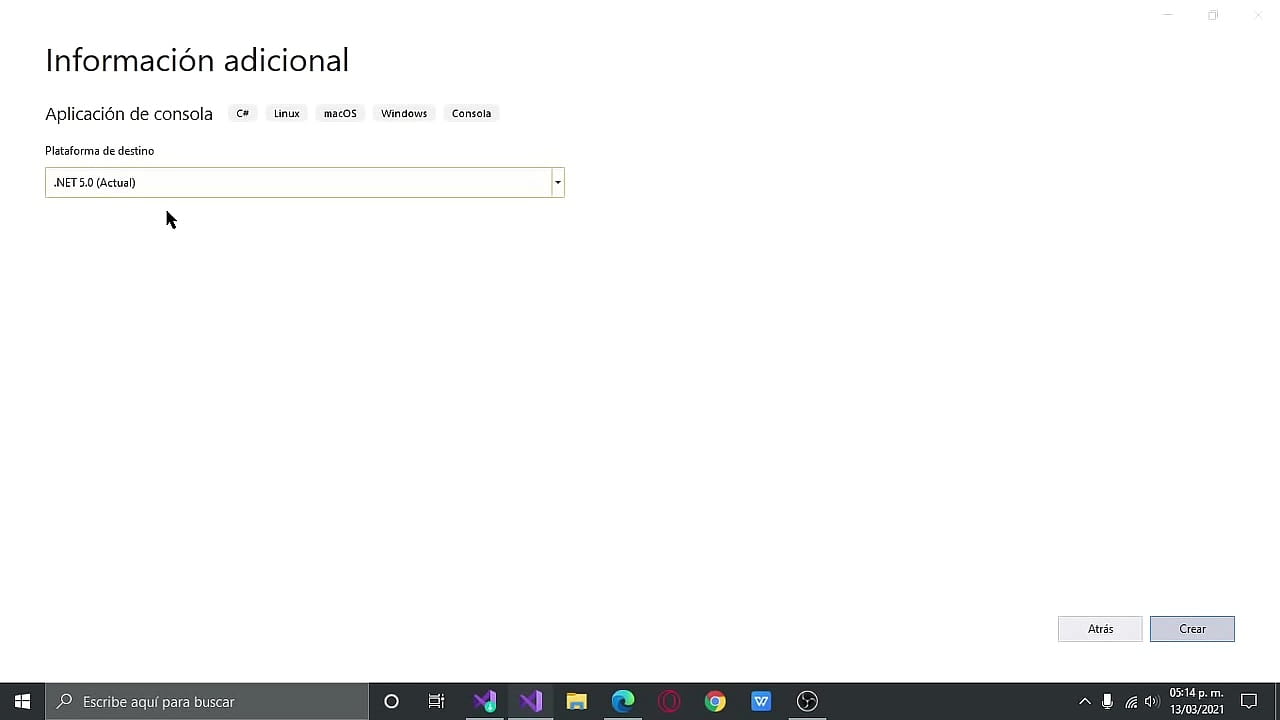
Task: Open WPS Office from the taskbar
Action: click(x=761, y=701)
